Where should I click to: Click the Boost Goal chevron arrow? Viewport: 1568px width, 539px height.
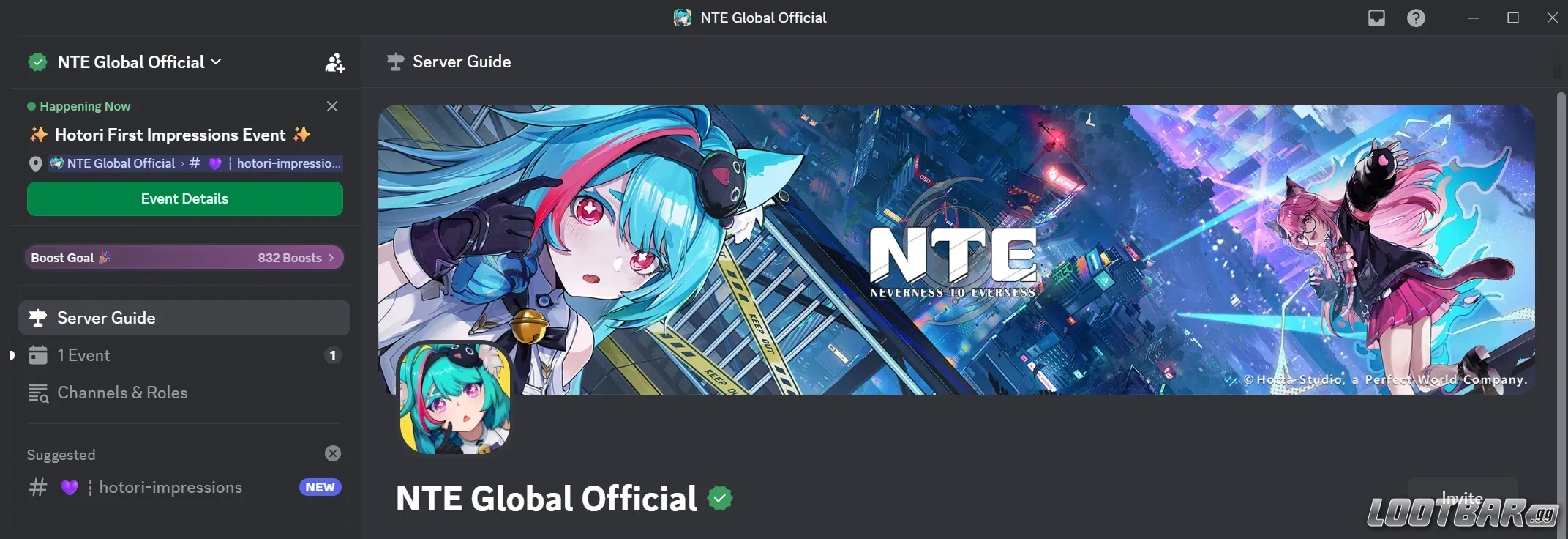[331, 258]
